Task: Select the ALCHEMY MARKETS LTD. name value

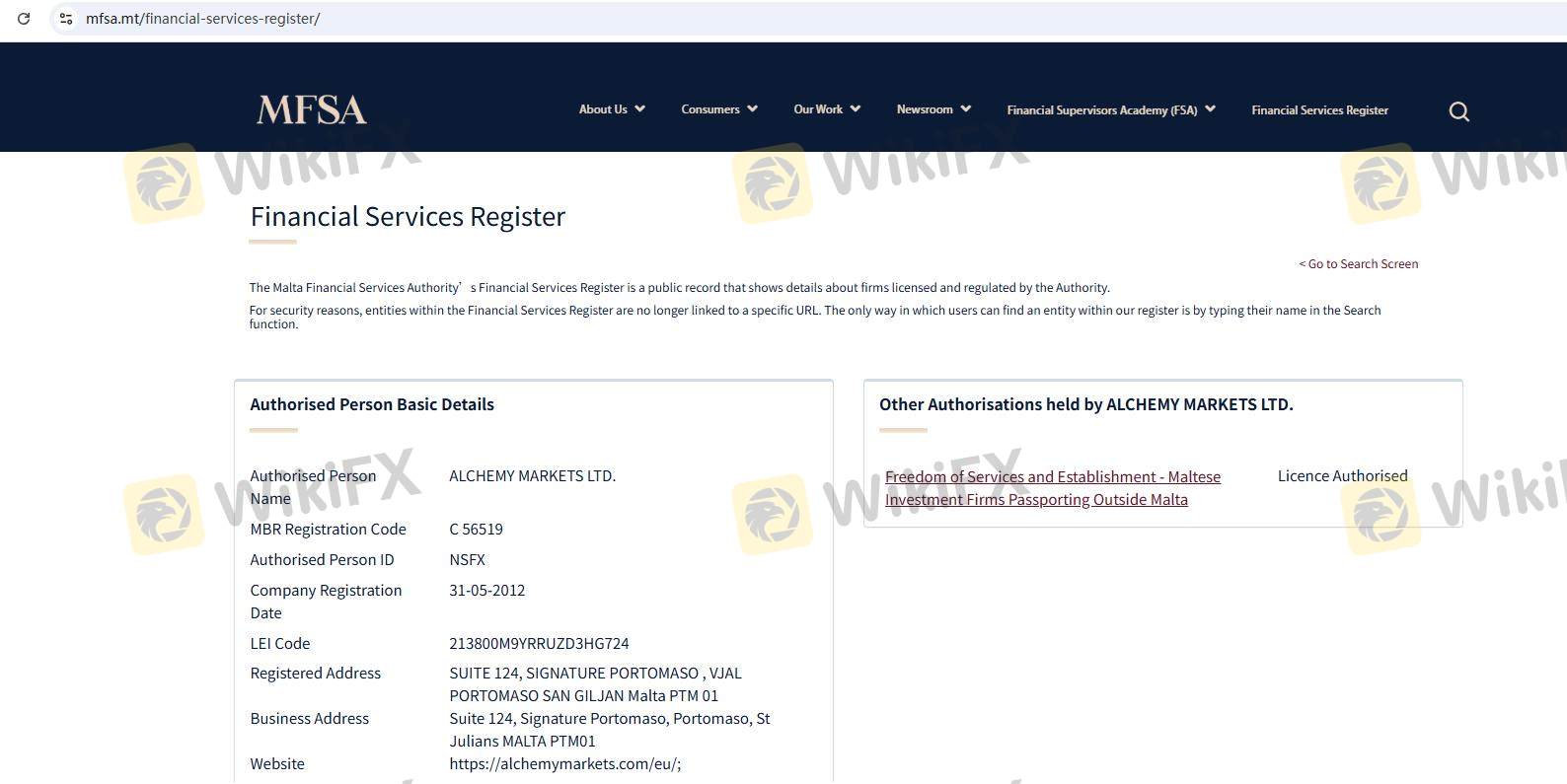Action: pyautogui.click(x=532, y=476)
